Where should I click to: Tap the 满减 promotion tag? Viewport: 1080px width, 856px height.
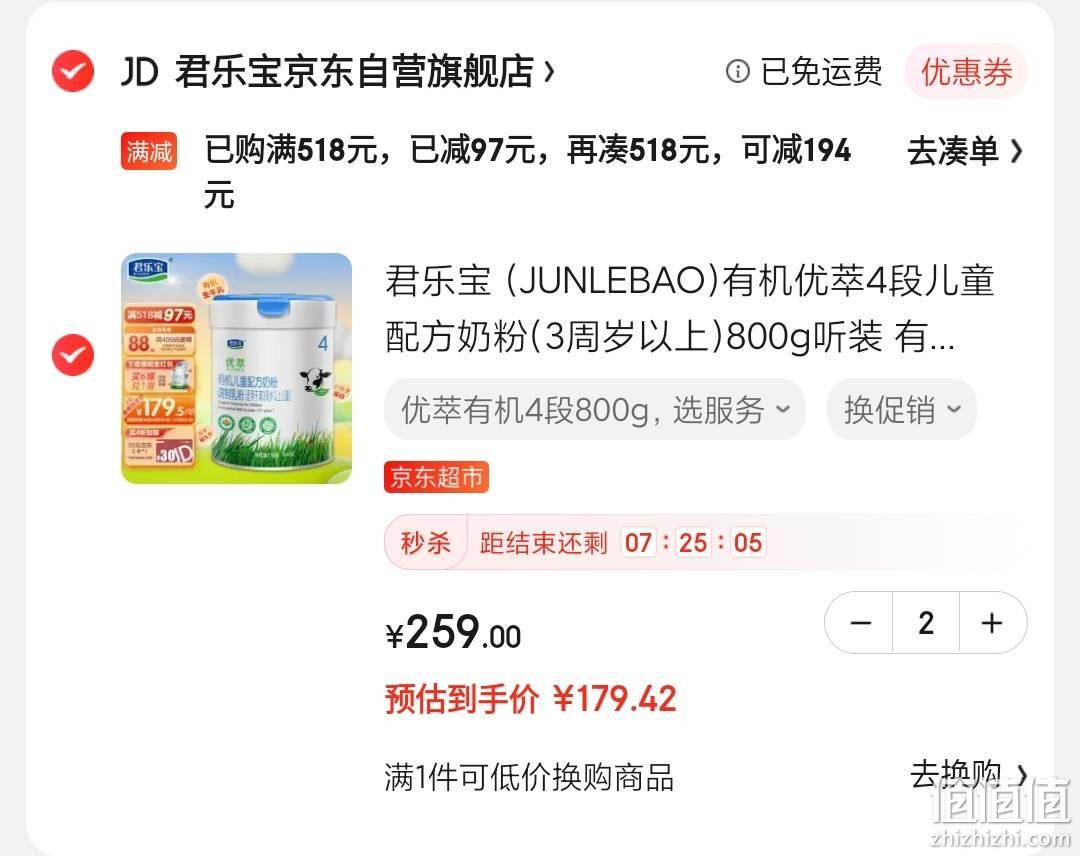coord(149,151)
